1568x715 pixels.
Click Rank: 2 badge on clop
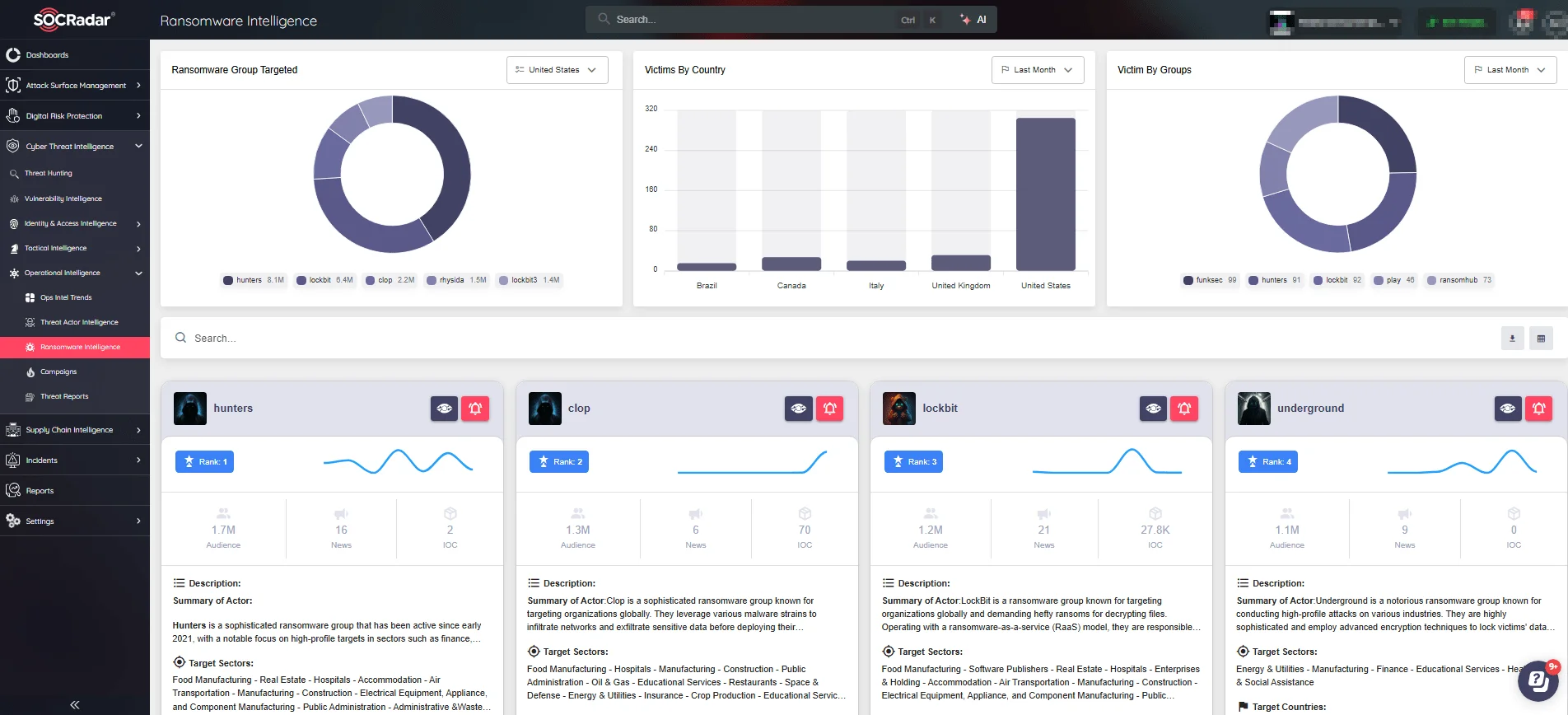coord(559,462)
